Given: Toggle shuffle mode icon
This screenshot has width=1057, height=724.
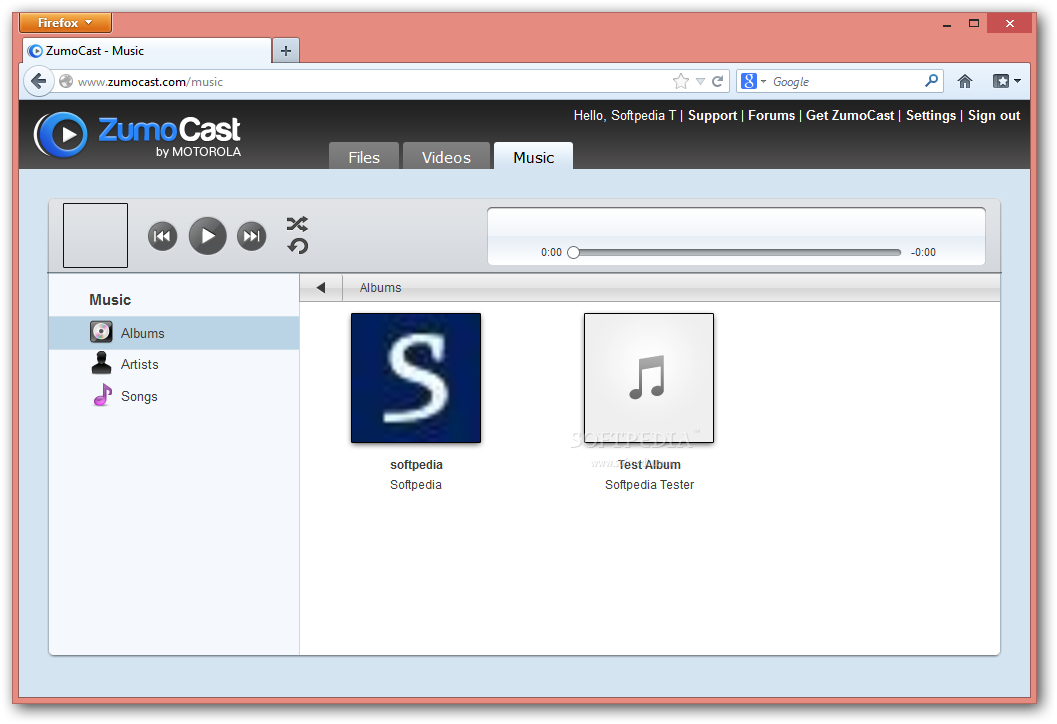Looking at the screenshot, I should pos(297,224).
